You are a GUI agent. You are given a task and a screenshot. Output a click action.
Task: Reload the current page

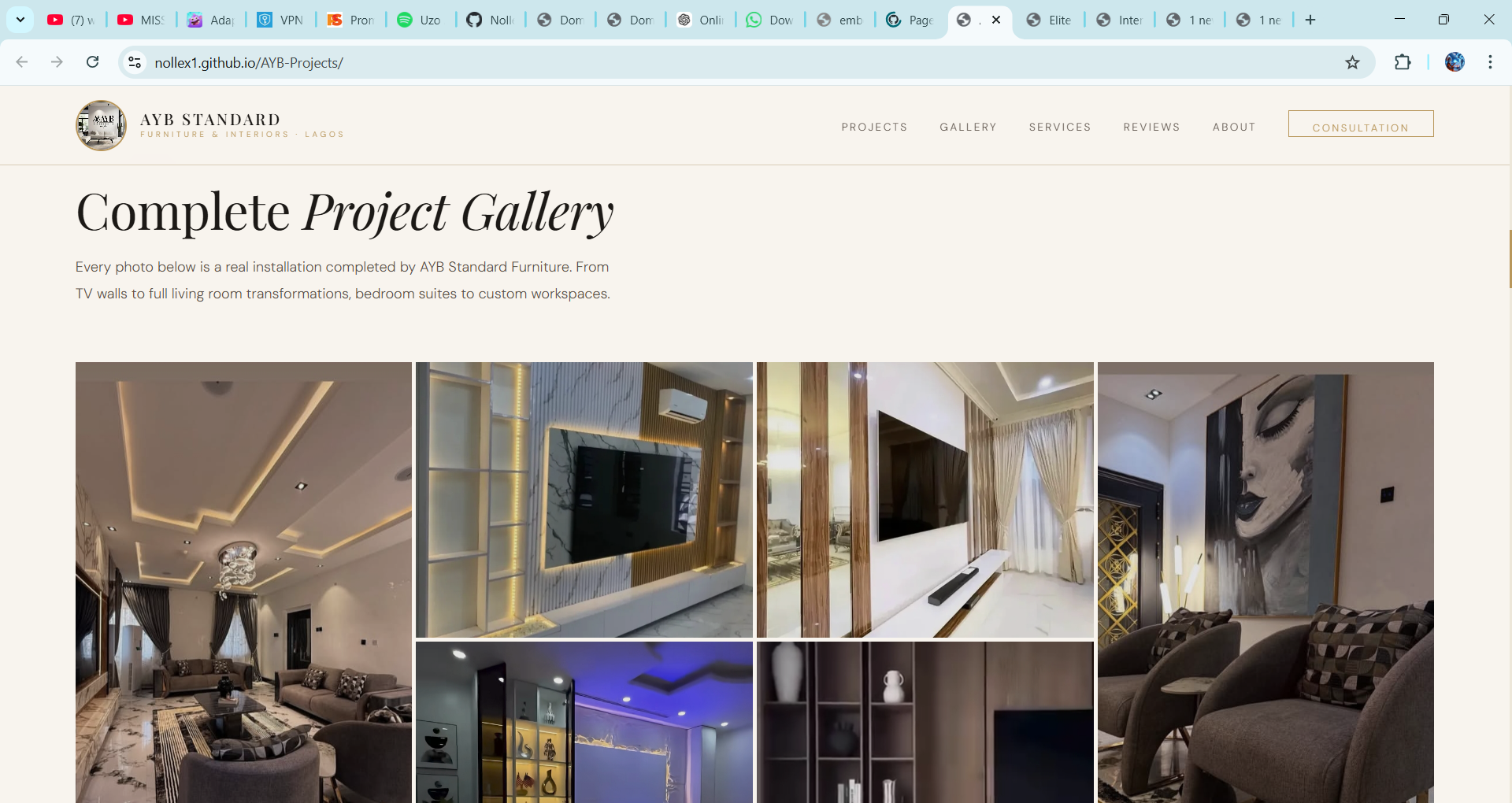(92, 62)
